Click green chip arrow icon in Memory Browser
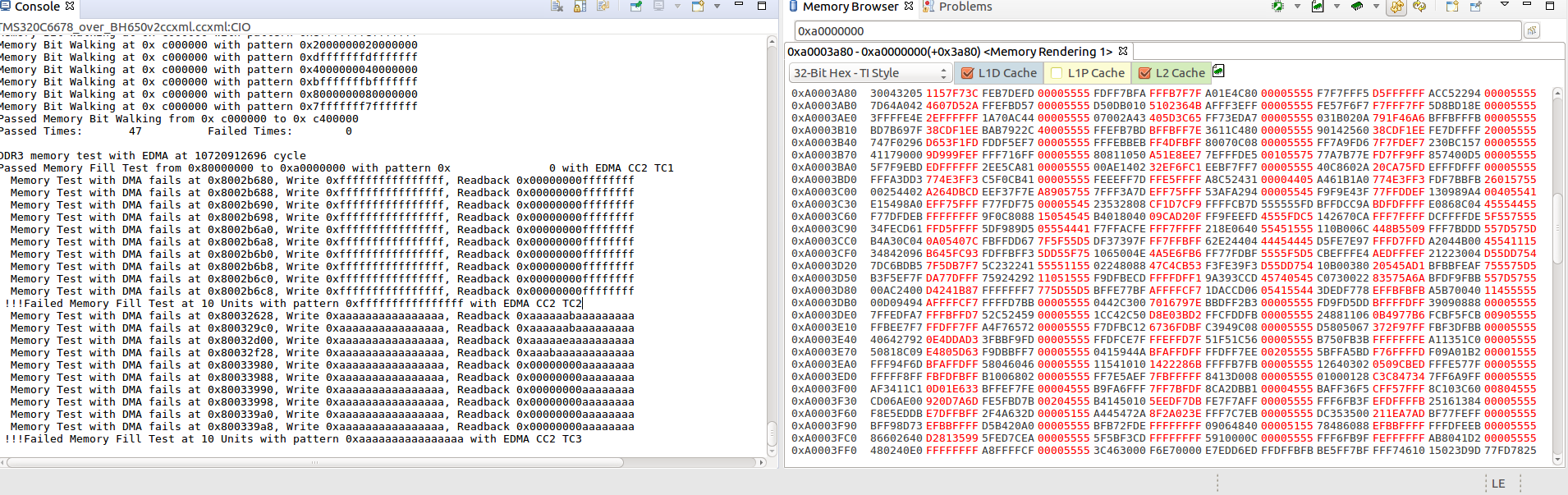The height and width of the screenshot is (495, 1568). [x=1277, y=6]
